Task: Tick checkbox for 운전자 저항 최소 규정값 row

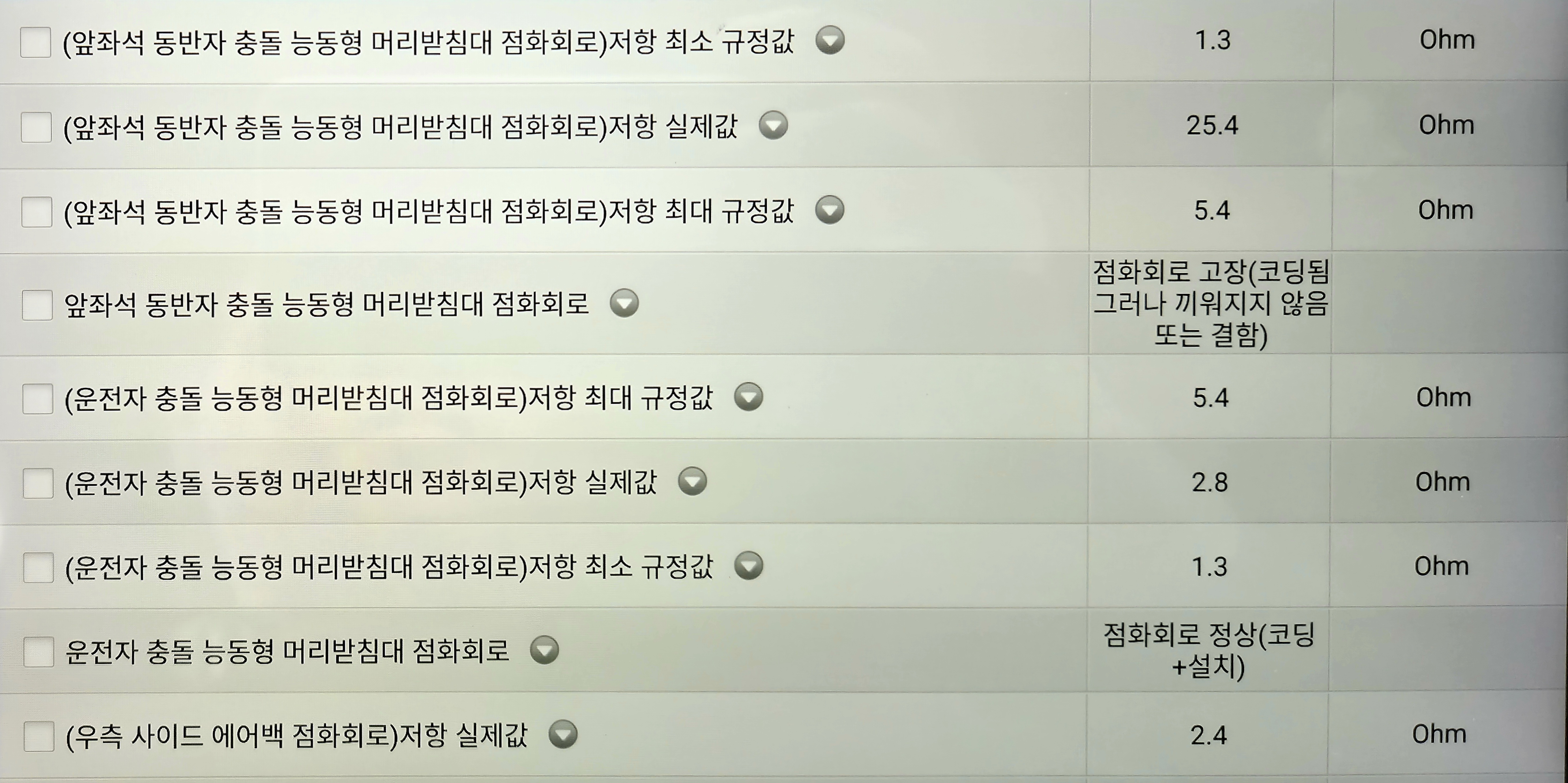Action: click(38, 567)
